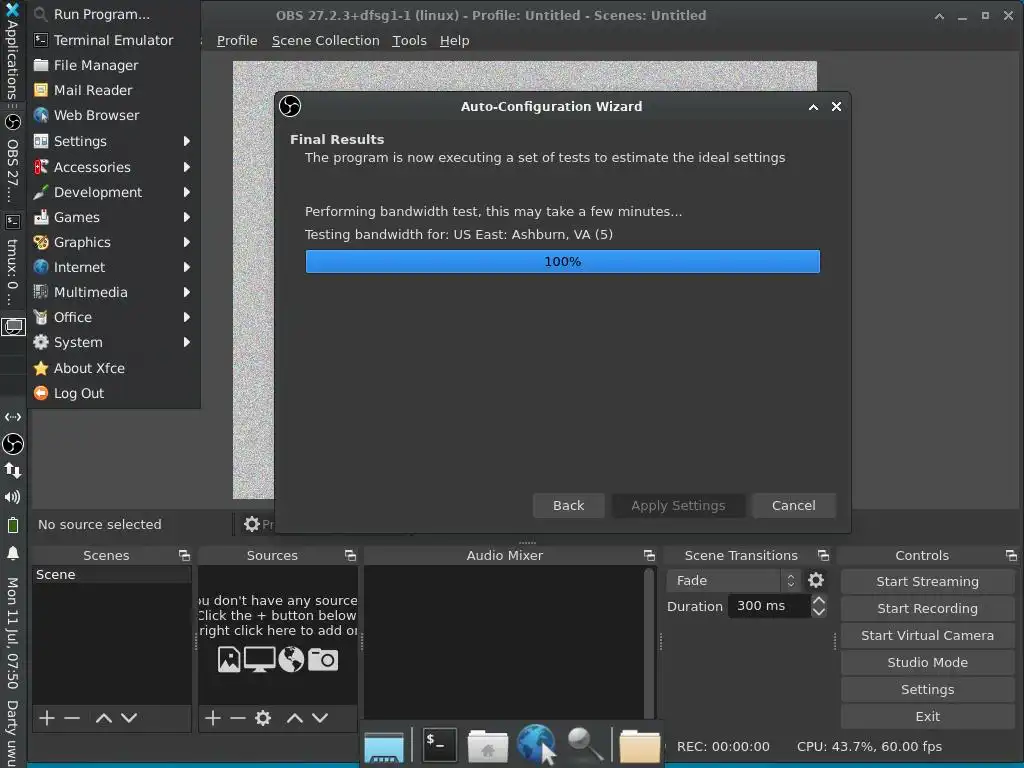1024x768 pixels.
Task: Click the camera source icon in Sources
Action: [323, 660]
